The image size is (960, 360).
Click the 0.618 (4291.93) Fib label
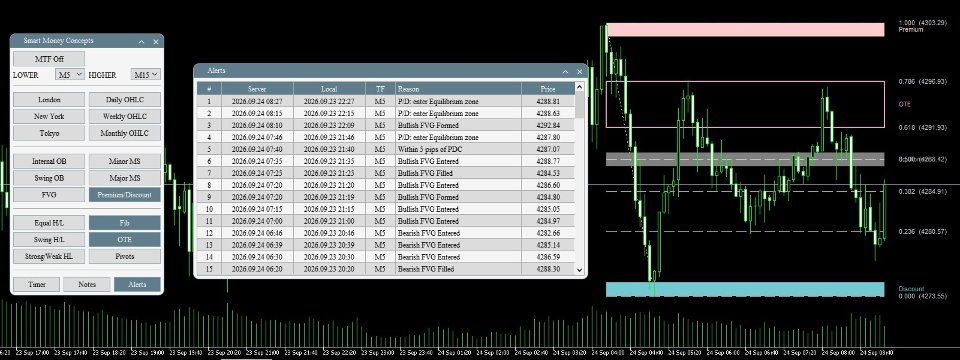[923, 127]
